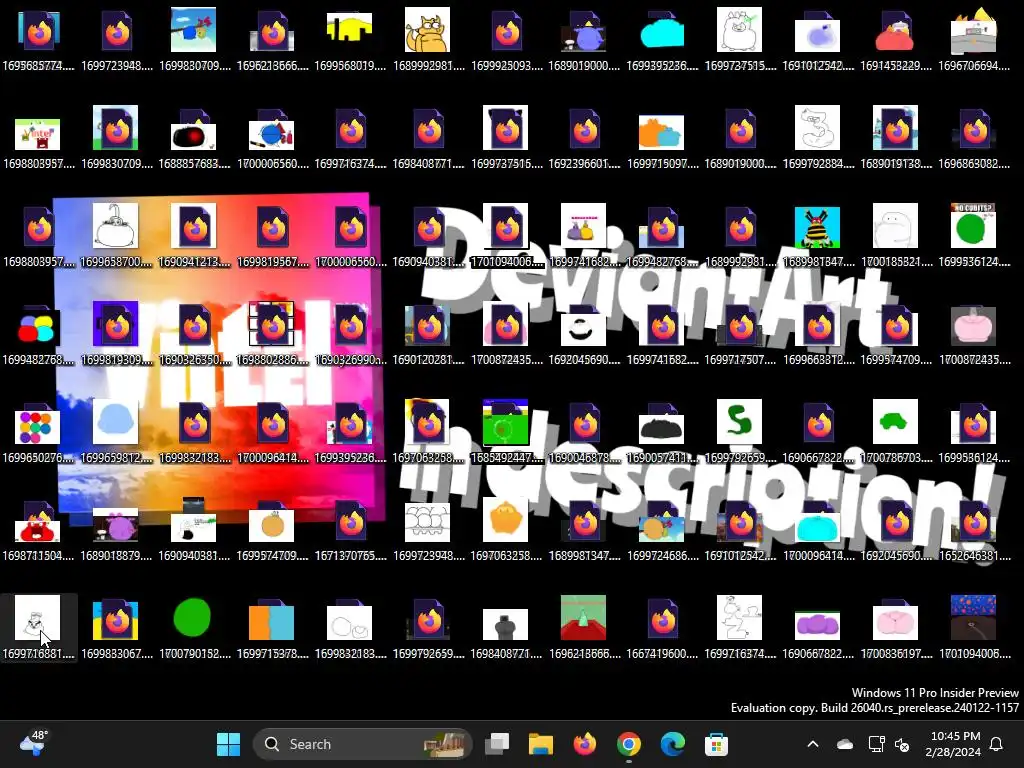This screenshot has height=768, width=1024.
Task: Select the light blue blob file 1699659812
Action: tap(116, 431)
